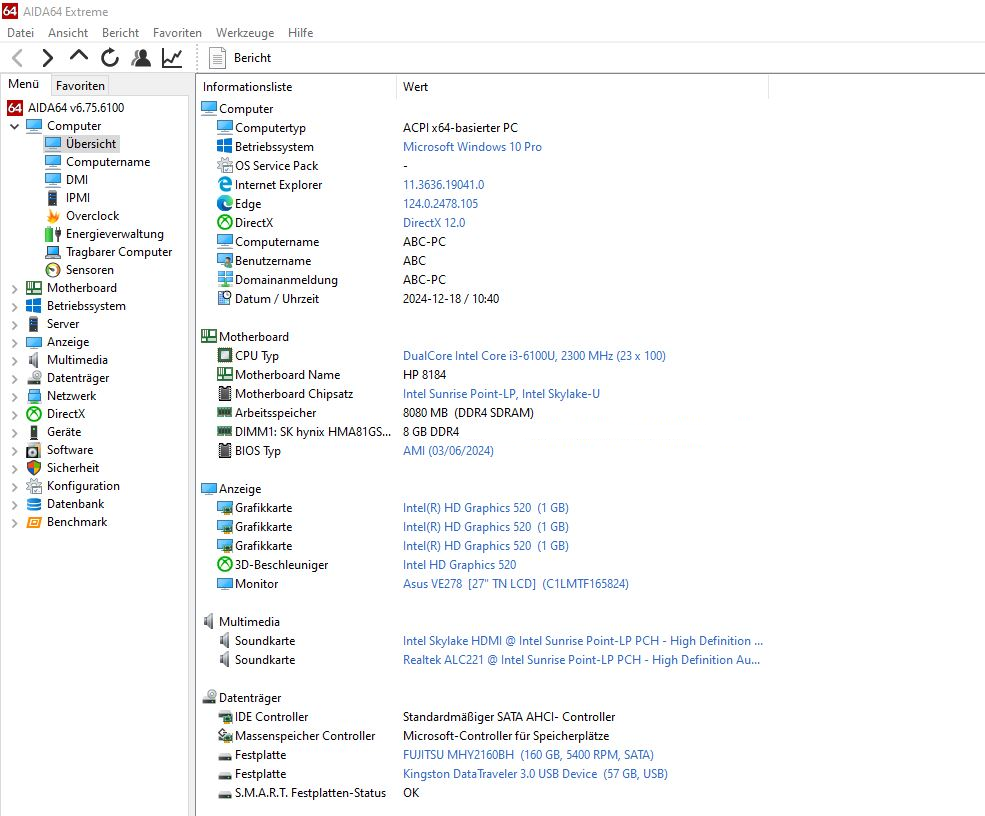Click the Bericht report button
Image resolution: width=985 pixels, height=816 pixels.
(x=241, y=58)
